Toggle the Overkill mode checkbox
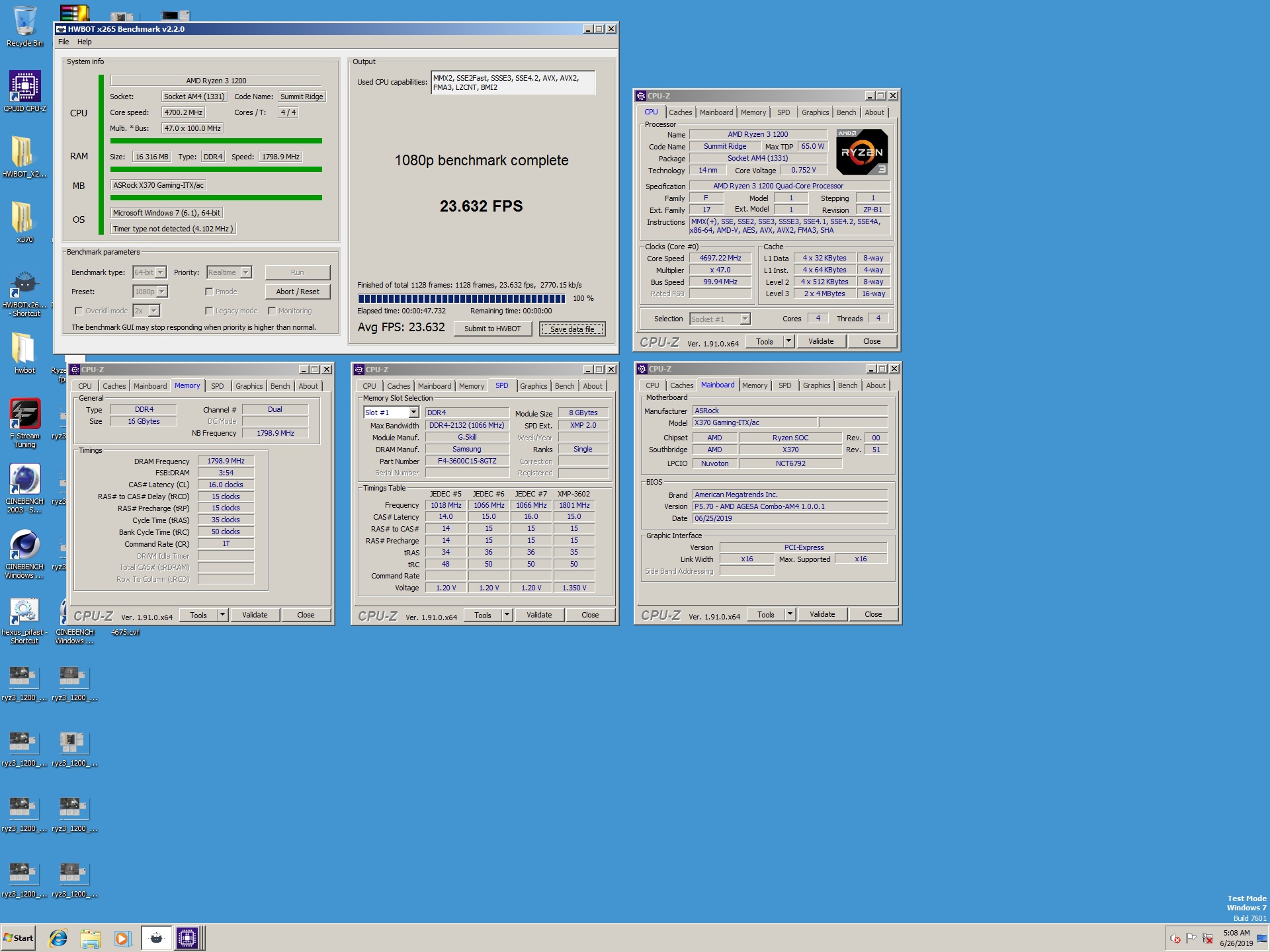 coord(79,311)
